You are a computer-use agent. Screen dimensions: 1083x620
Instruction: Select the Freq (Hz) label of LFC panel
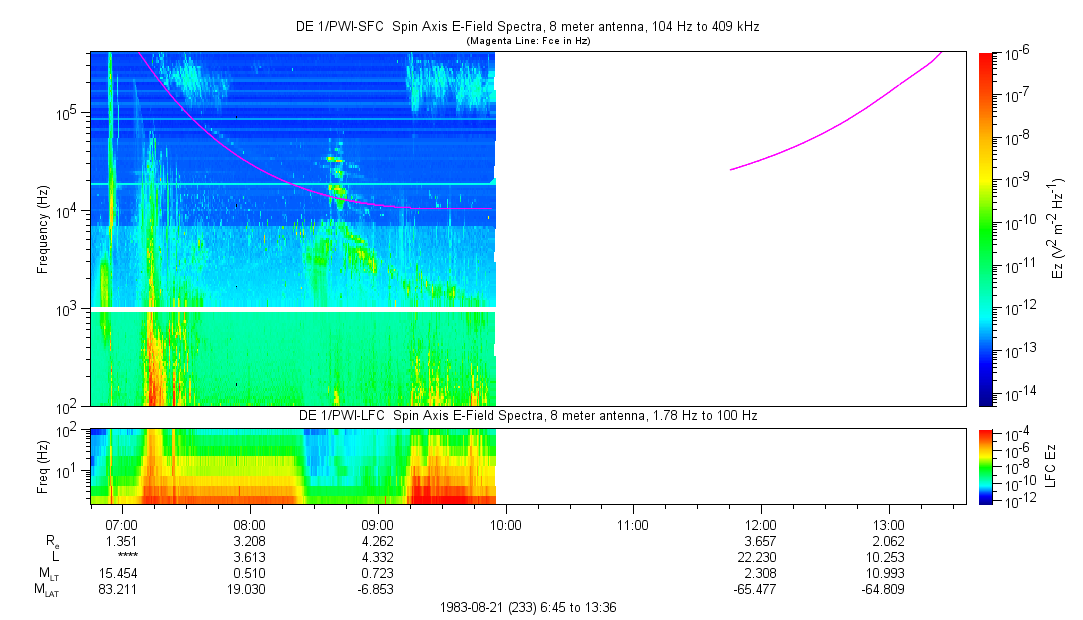(x=43, y=466)
